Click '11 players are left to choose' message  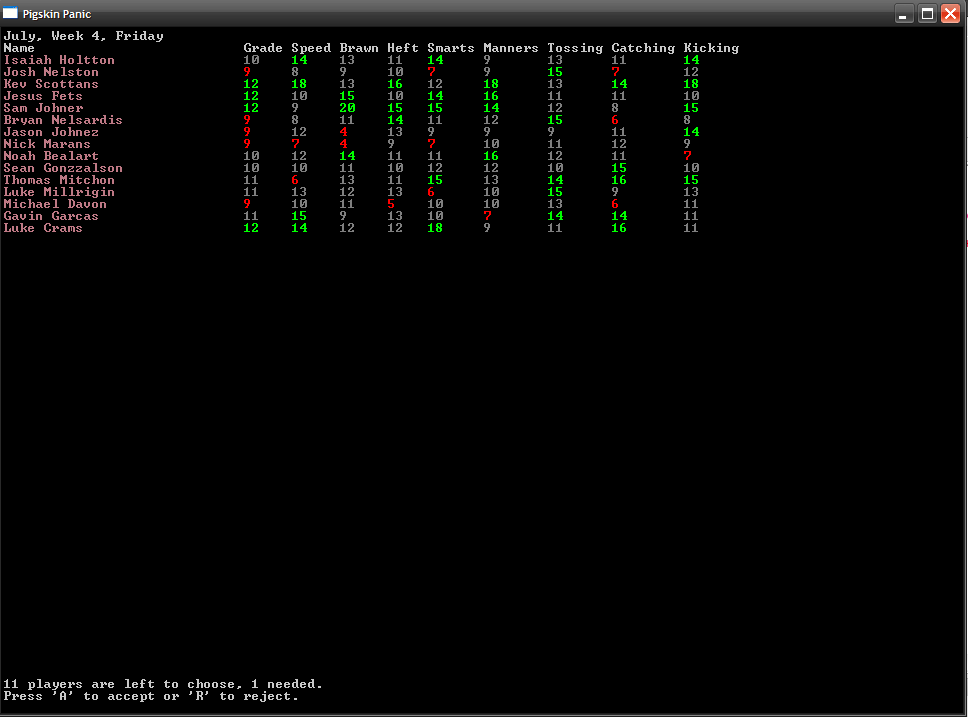pyautogui.click(x=163, y=684)
